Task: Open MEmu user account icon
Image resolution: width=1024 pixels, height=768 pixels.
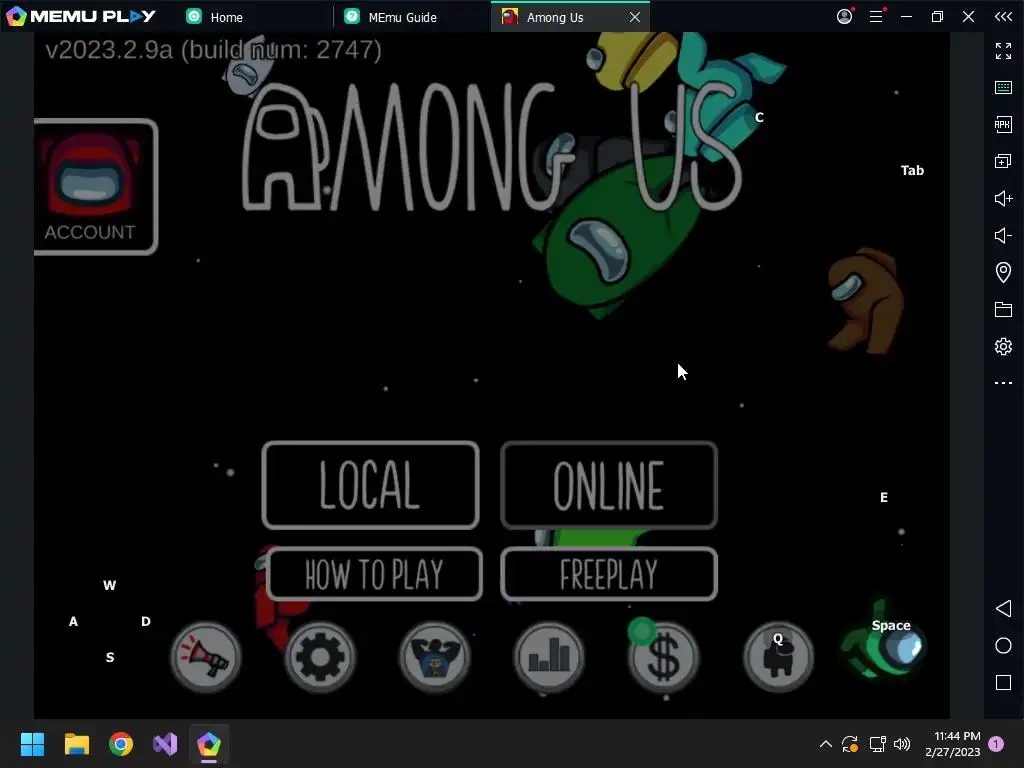Action: point(844,16)
